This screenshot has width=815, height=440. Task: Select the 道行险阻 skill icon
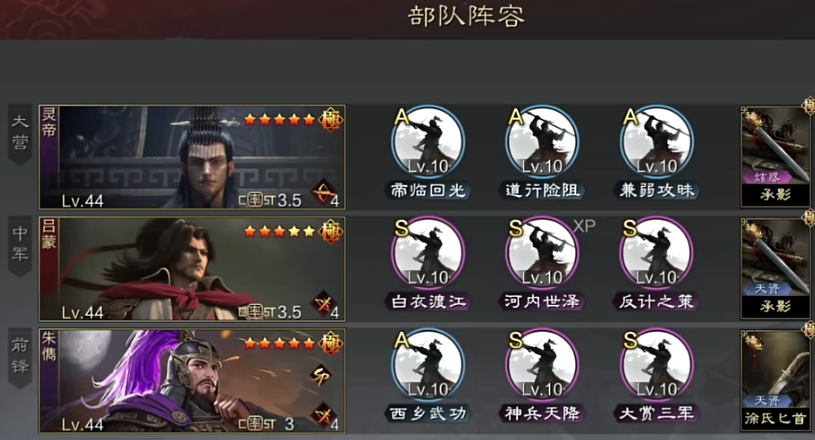[542, 142]
